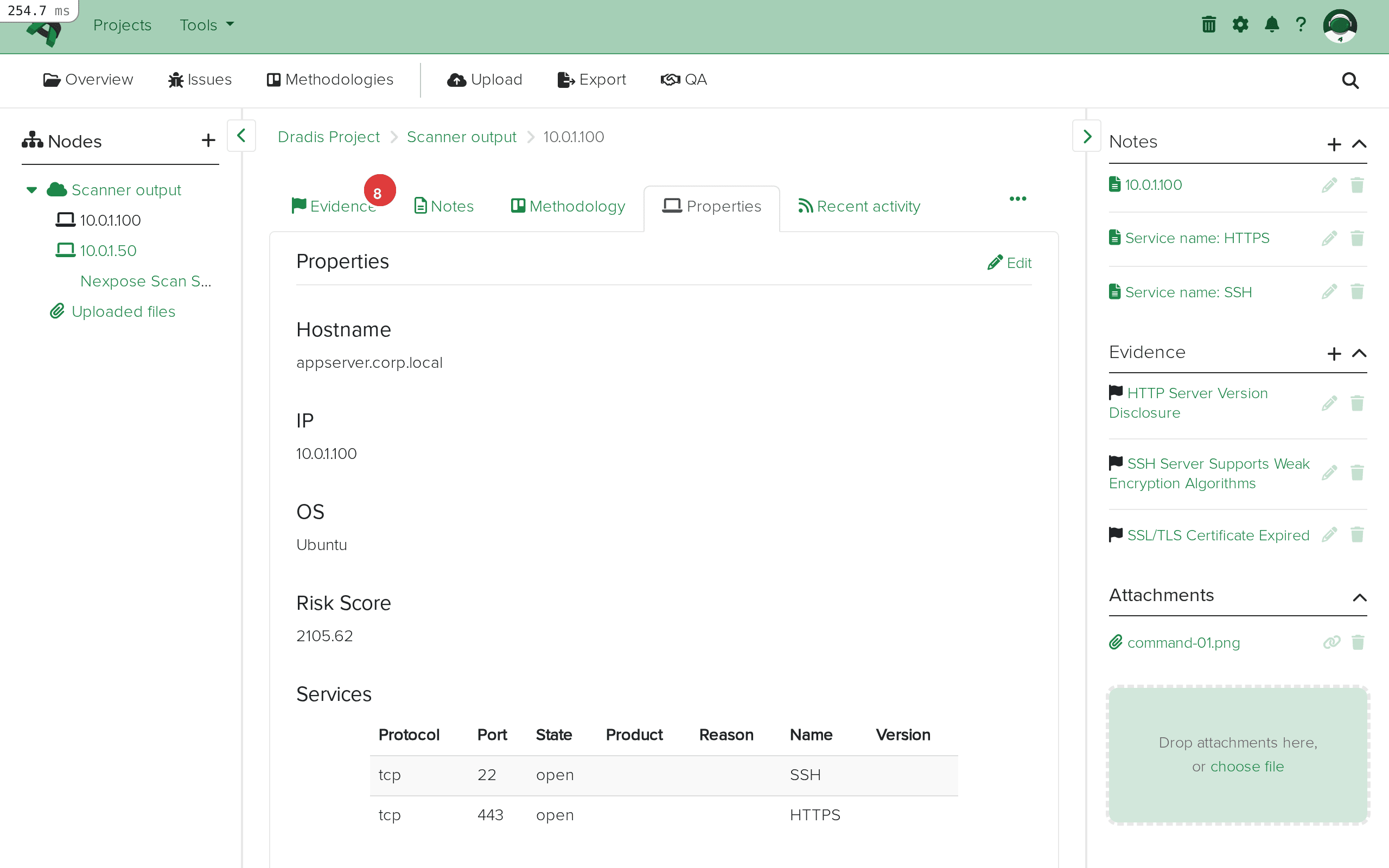Viewport: 1389px width, 868px height.
Task: Click the Export icon
Action: pyautogui.click(x=564, y=80)
